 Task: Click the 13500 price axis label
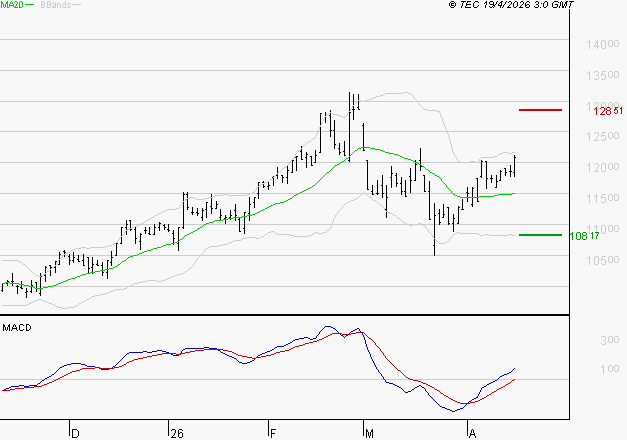[x=603, y=75]
